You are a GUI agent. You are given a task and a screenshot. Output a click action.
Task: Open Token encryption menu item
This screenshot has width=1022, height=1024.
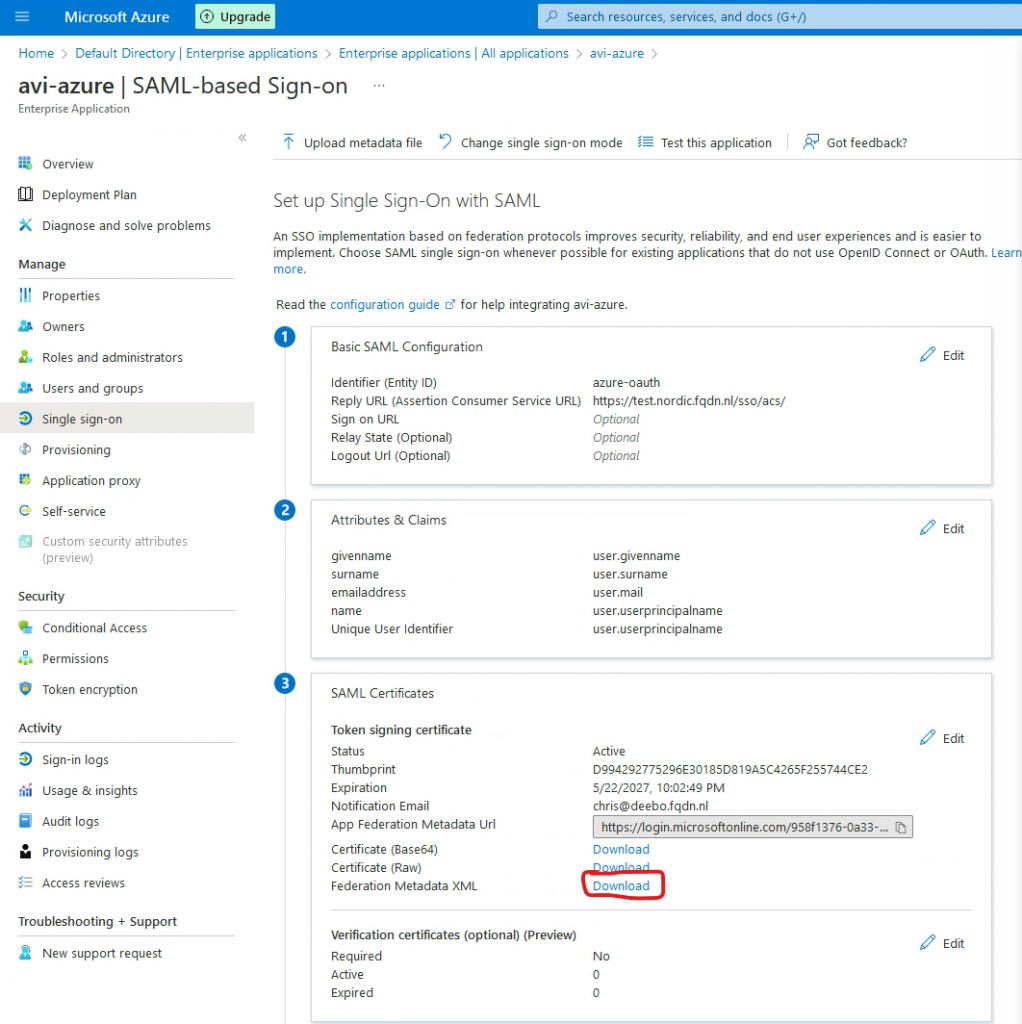[89, 689]
